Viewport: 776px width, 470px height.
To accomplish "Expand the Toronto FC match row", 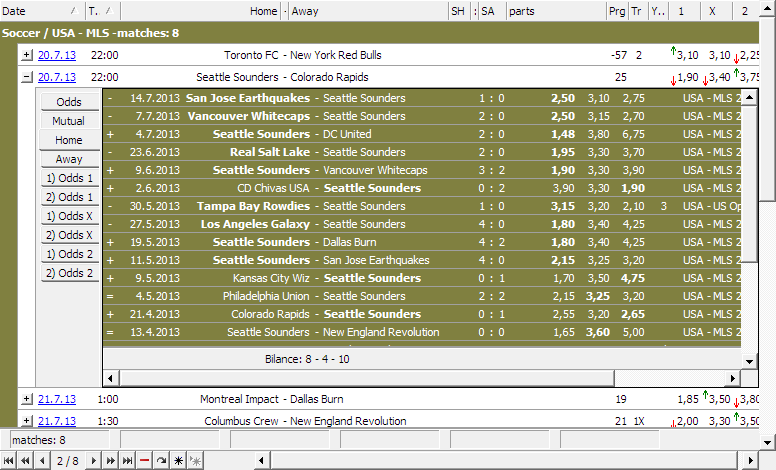I will point(27,55).
